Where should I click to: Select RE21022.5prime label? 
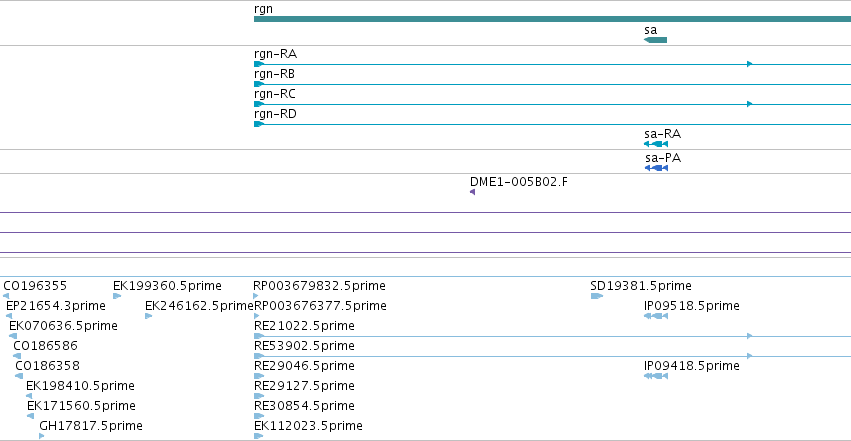click(304, 327)
